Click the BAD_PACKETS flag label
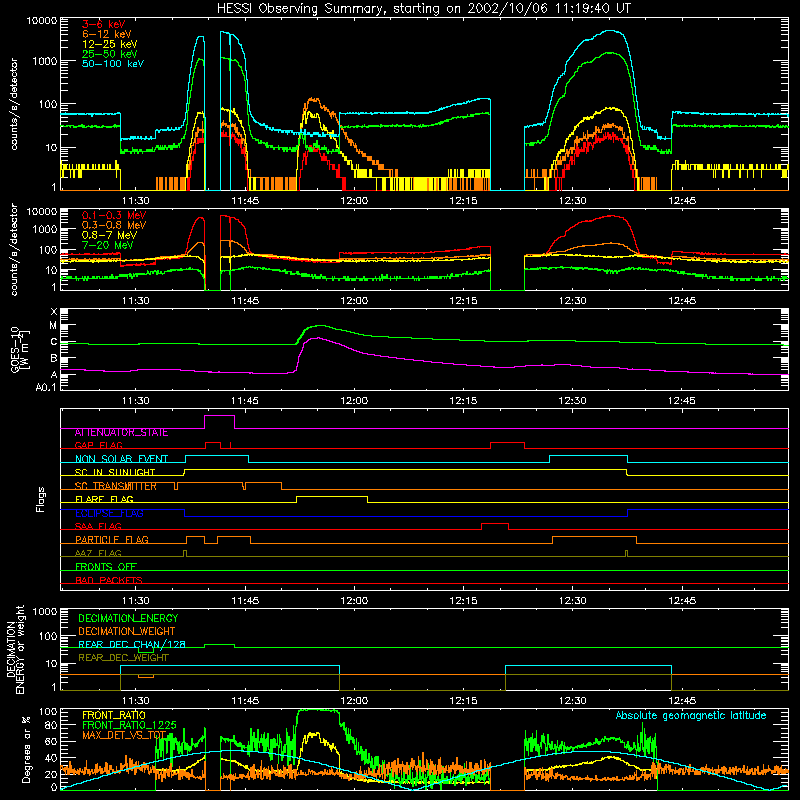The image size is (800, 800). [x=109, y=580]
